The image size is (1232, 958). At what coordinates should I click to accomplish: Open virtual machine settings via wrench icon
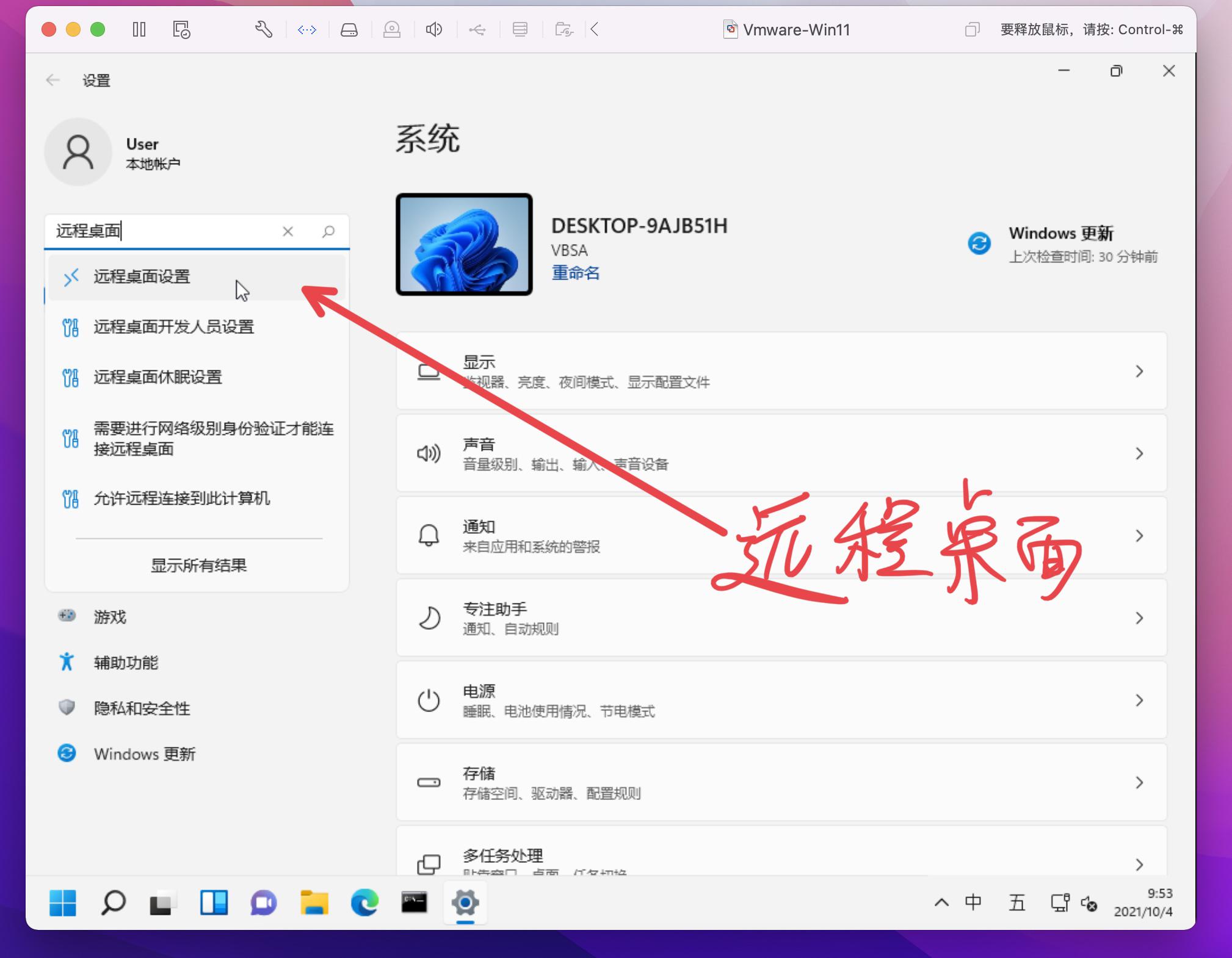pyautogui.click(x=263, y=29)
